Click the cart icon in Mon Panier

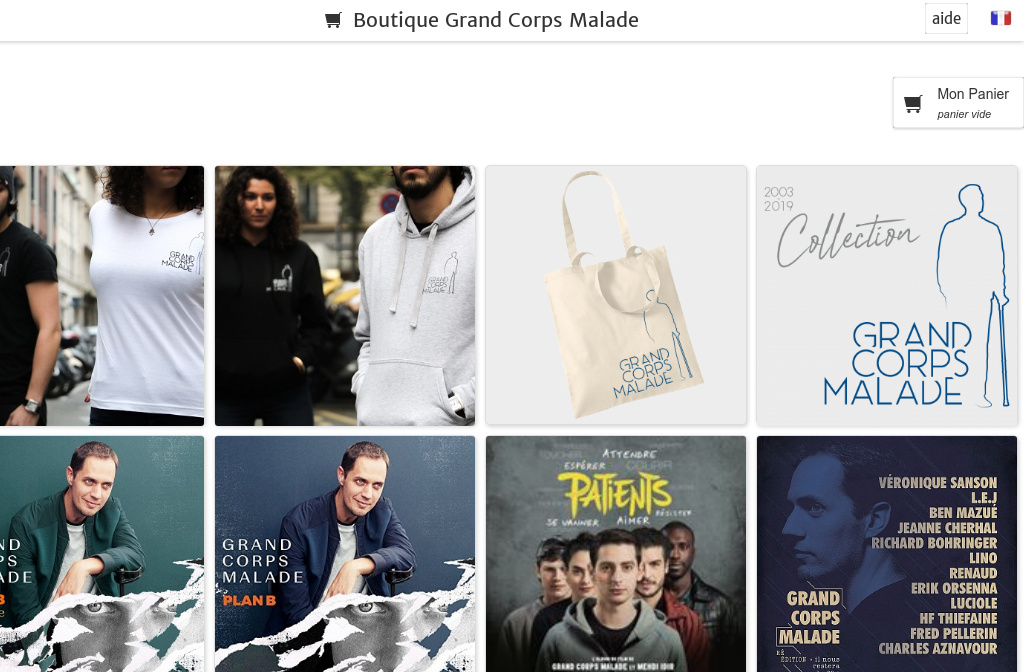click(x=913, y=103)
